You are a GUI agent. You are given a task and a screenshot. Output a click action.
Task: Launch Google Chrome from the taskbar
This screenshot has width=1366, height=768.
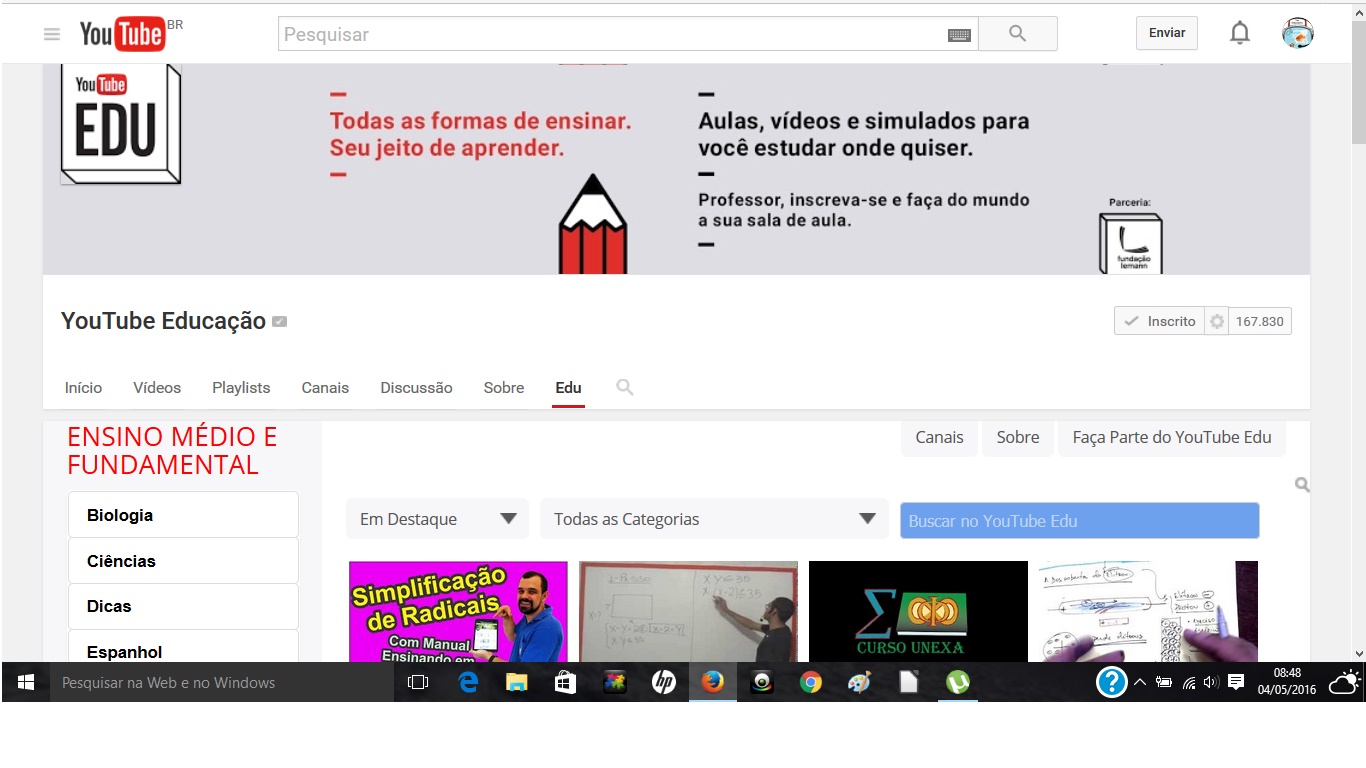810,683
